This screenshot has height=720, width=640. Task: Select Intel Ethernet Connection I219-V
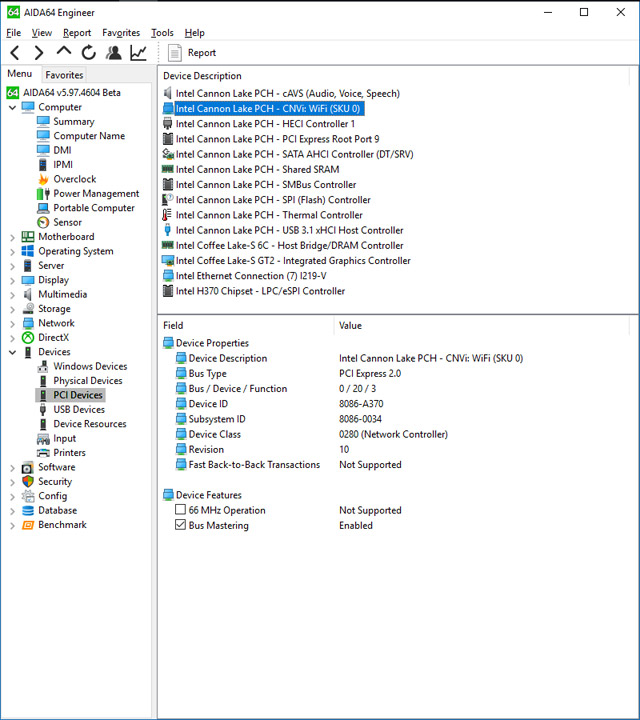251,276
